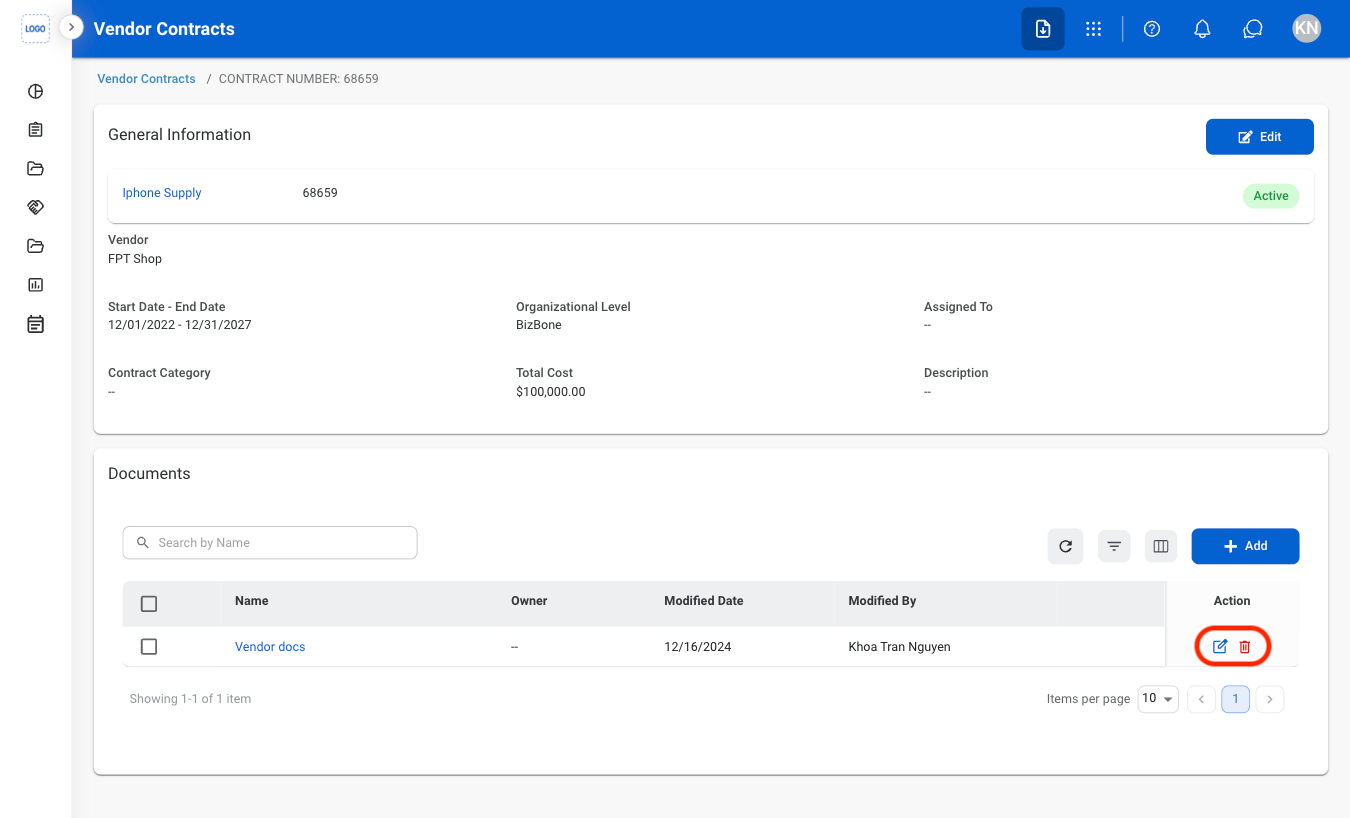Viewport: 1350px width, 818px height.
Task: Click the Showing 1-1 of 1 item text
Action: [x=190, y=699]
